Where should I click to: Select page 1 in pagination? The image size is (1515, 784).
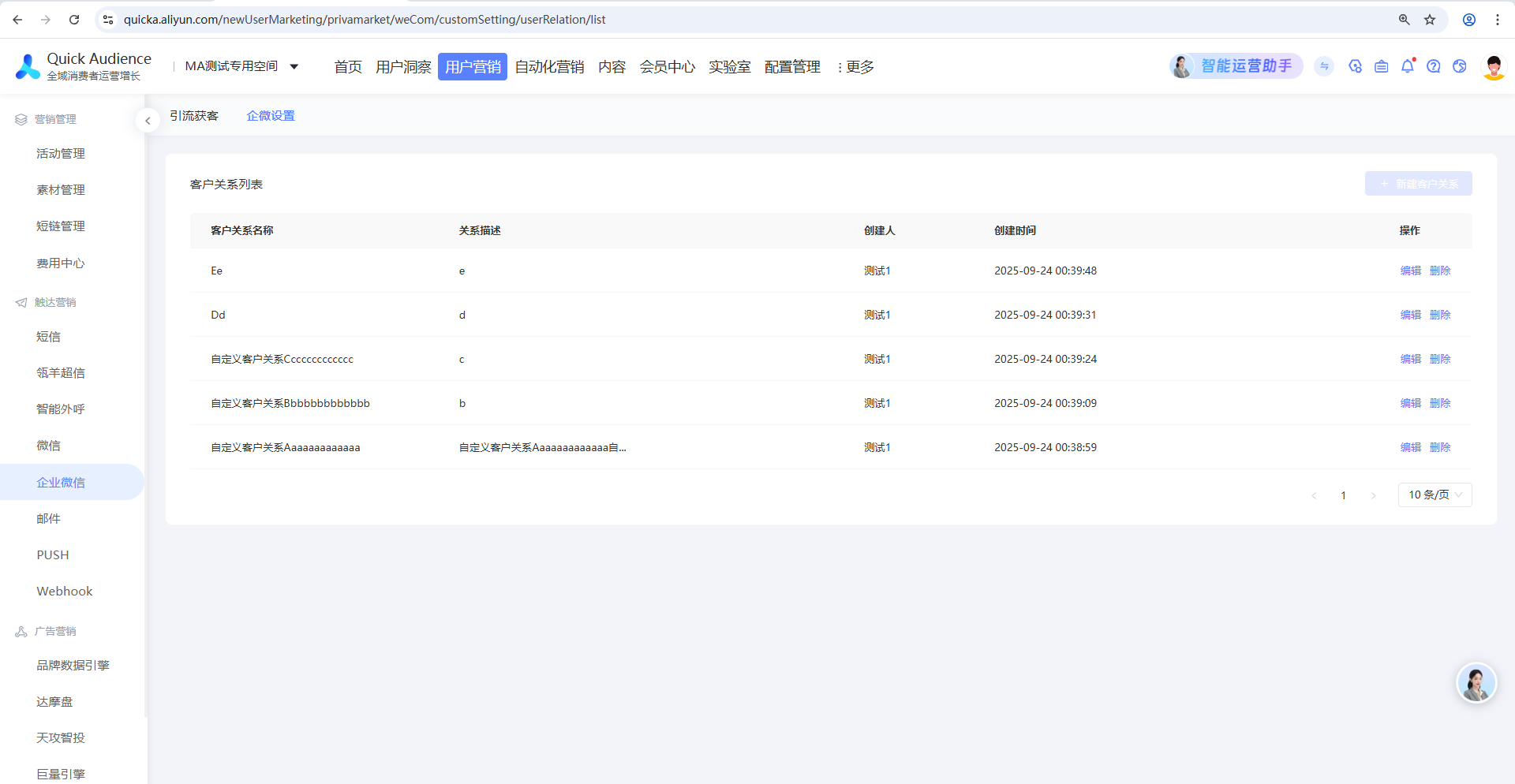[1343, 495]
